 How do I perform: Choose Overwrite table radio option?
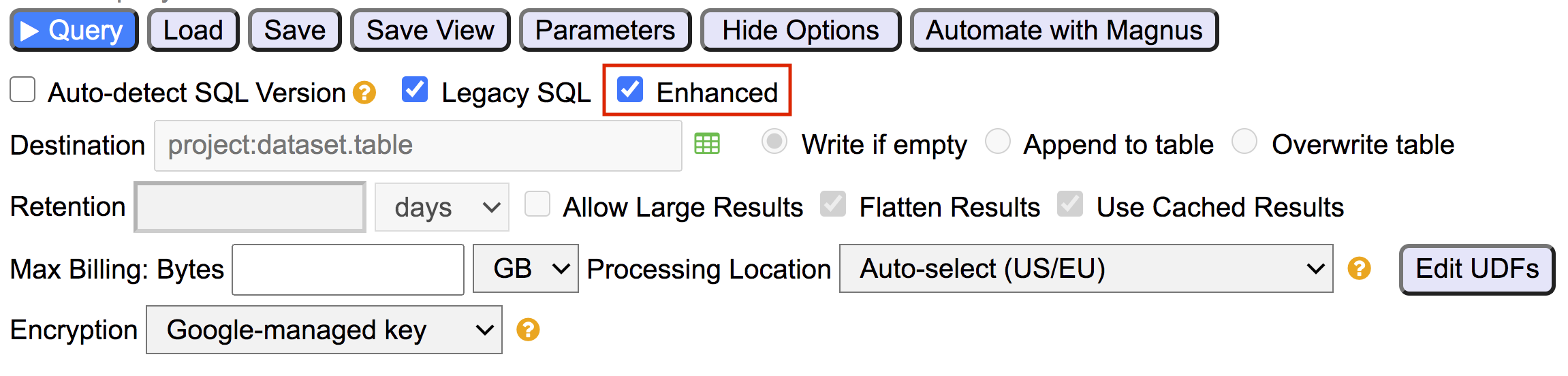point(1244,142)
